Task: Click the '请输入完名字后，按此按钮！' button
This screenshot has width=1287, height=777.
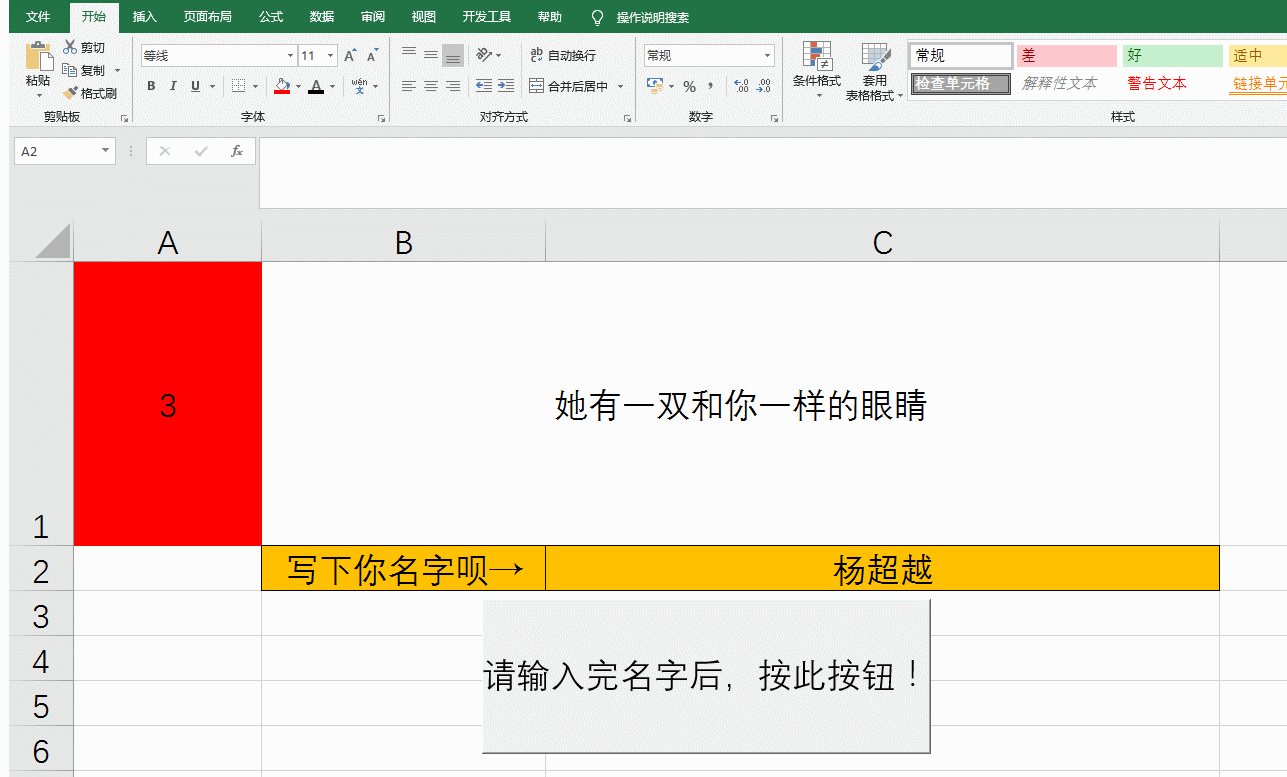Action: pyautogui.click(x=706, y=676)
